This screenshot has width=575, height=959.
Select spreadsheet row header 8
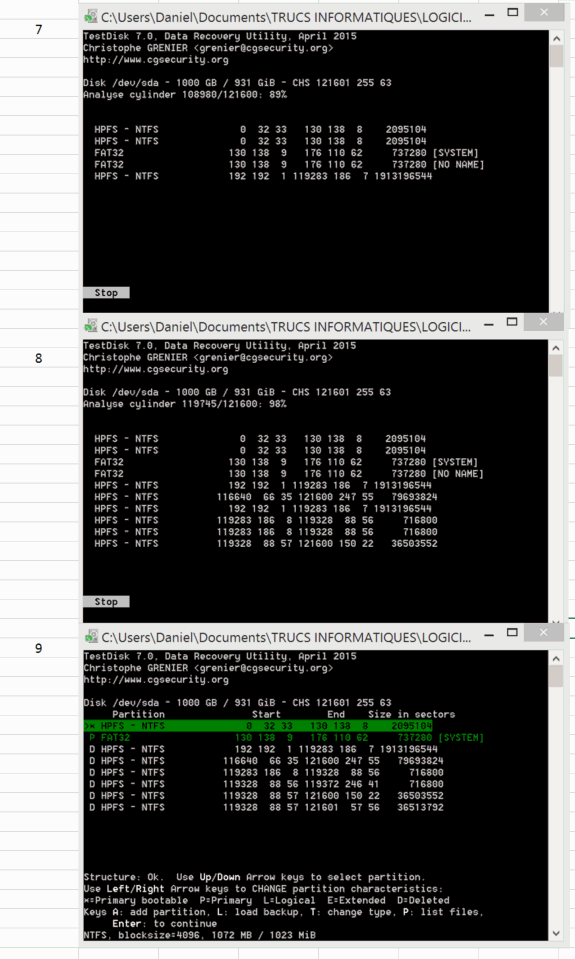pos(39,358)
